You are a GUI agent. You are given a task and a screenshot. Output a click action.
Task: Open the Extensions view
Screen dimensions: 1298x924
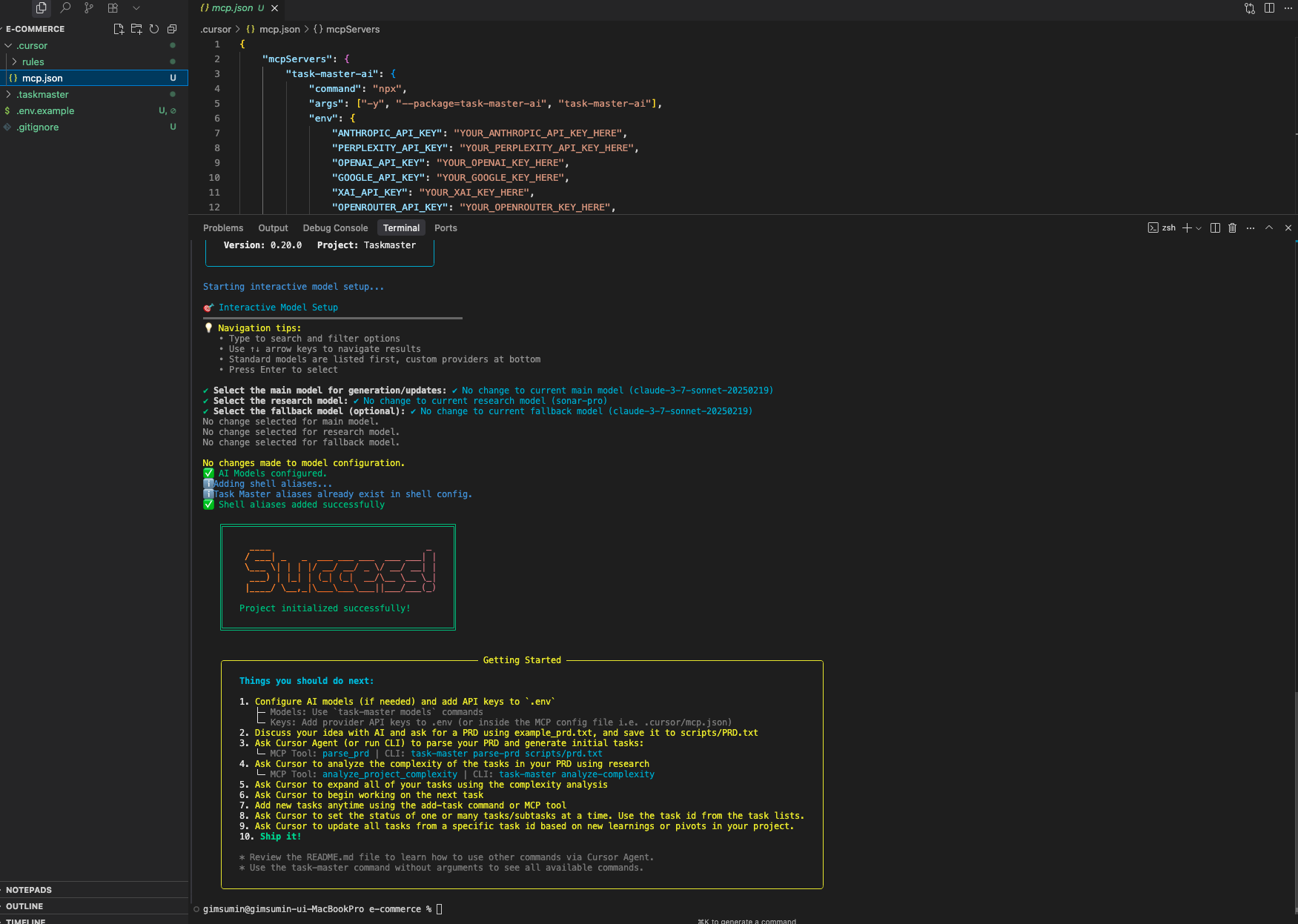113,8
